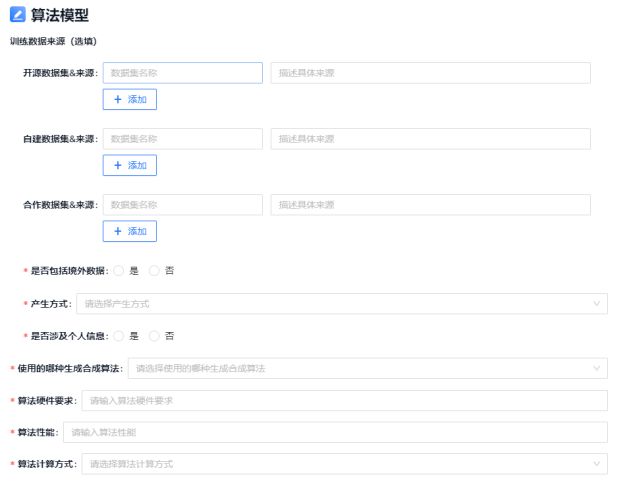Image resolution: width=625 pixels, height=483 pixels.
Task: Choose 否 for 是否涉及个人信息
Action: pos(155,336)
